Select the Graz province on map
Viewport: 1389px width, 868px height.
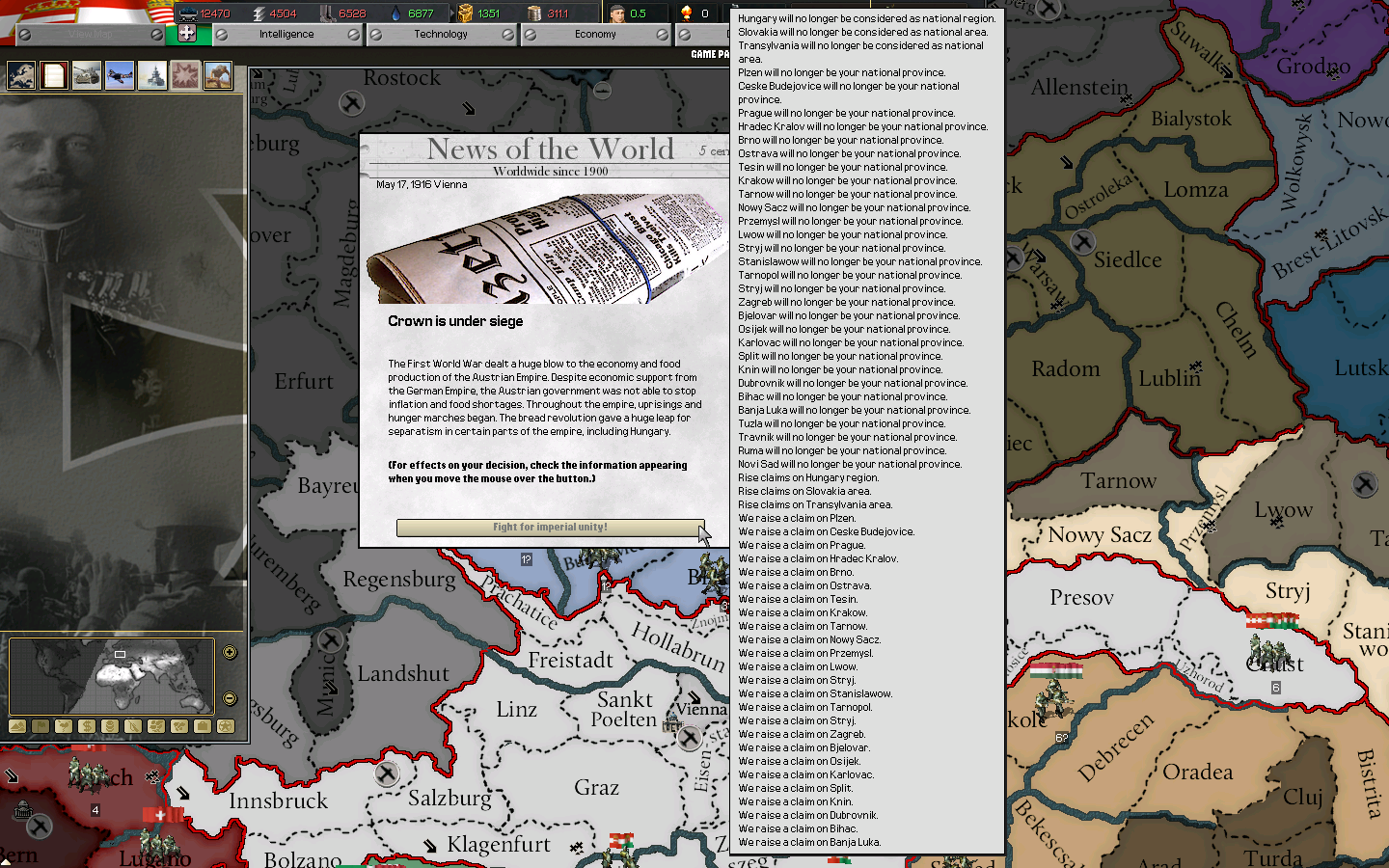click(596, 787)
